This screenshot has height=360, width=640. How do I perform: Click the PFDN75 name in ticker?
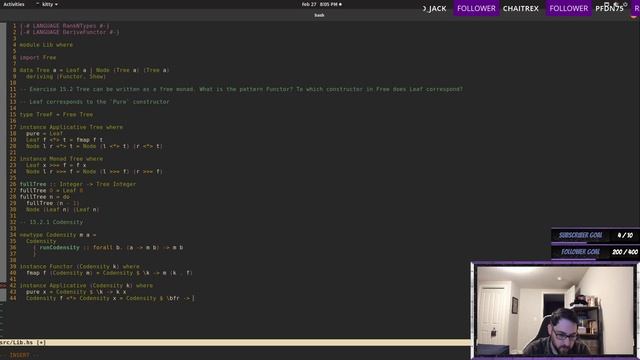click(609, 8)
